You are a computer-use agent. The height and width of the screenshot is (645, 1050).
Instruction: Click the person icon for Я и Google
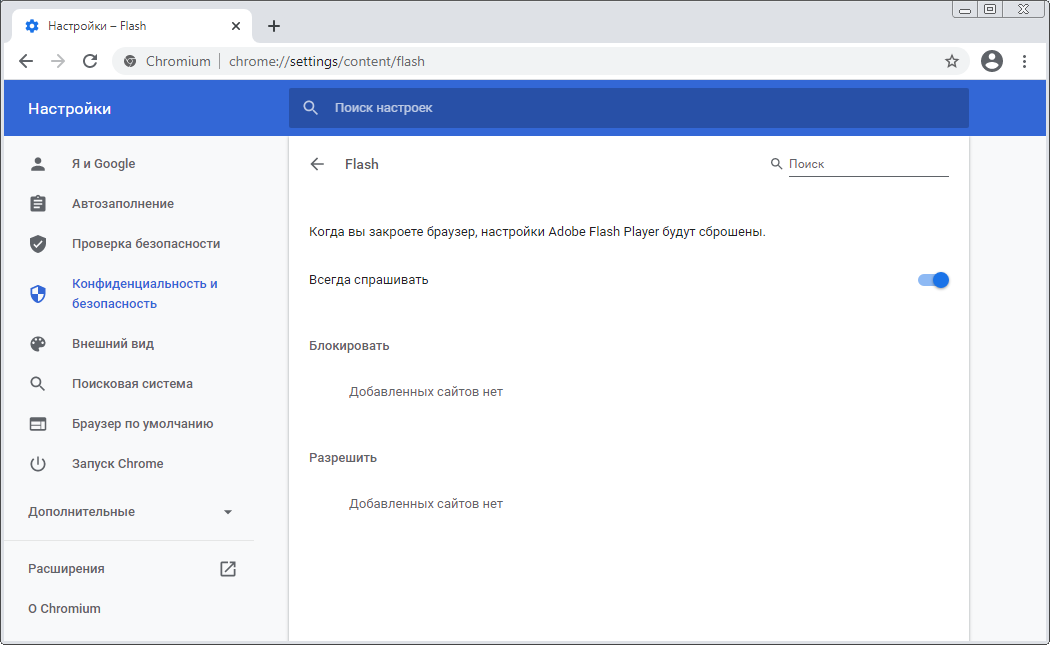pyautogui.click(x=38, y=163)
